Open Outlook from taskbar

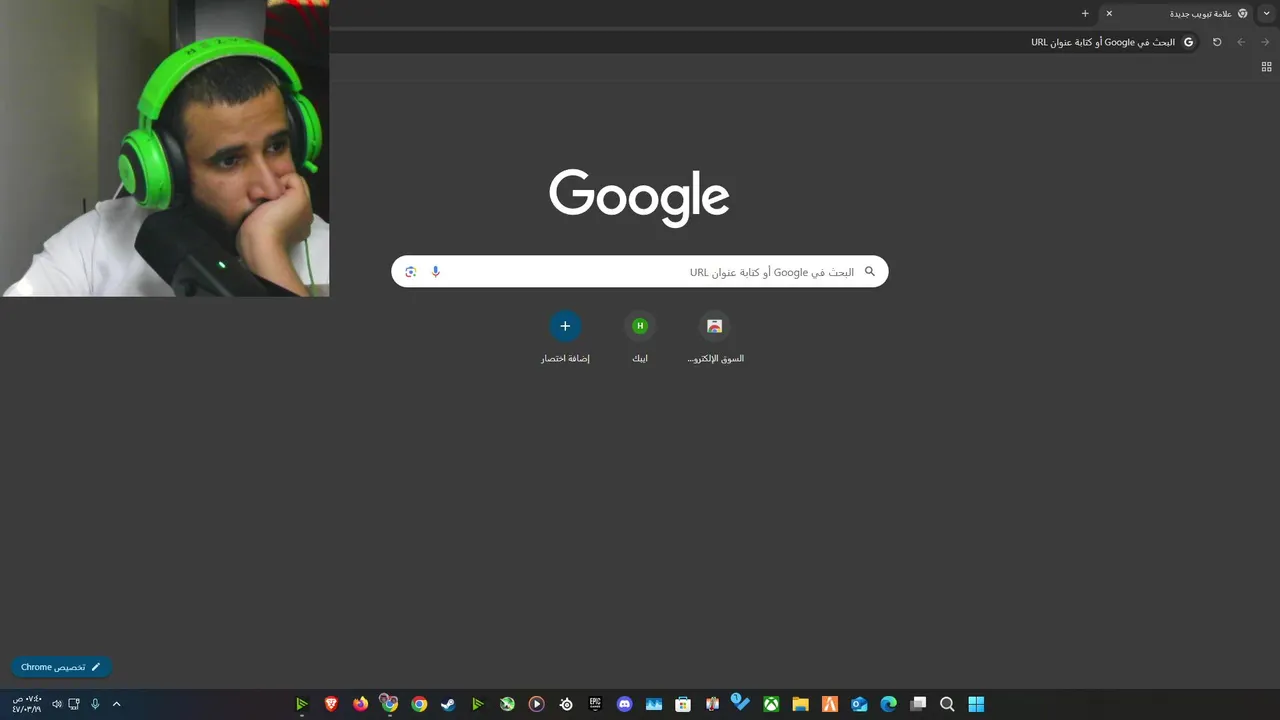point(859,704)
